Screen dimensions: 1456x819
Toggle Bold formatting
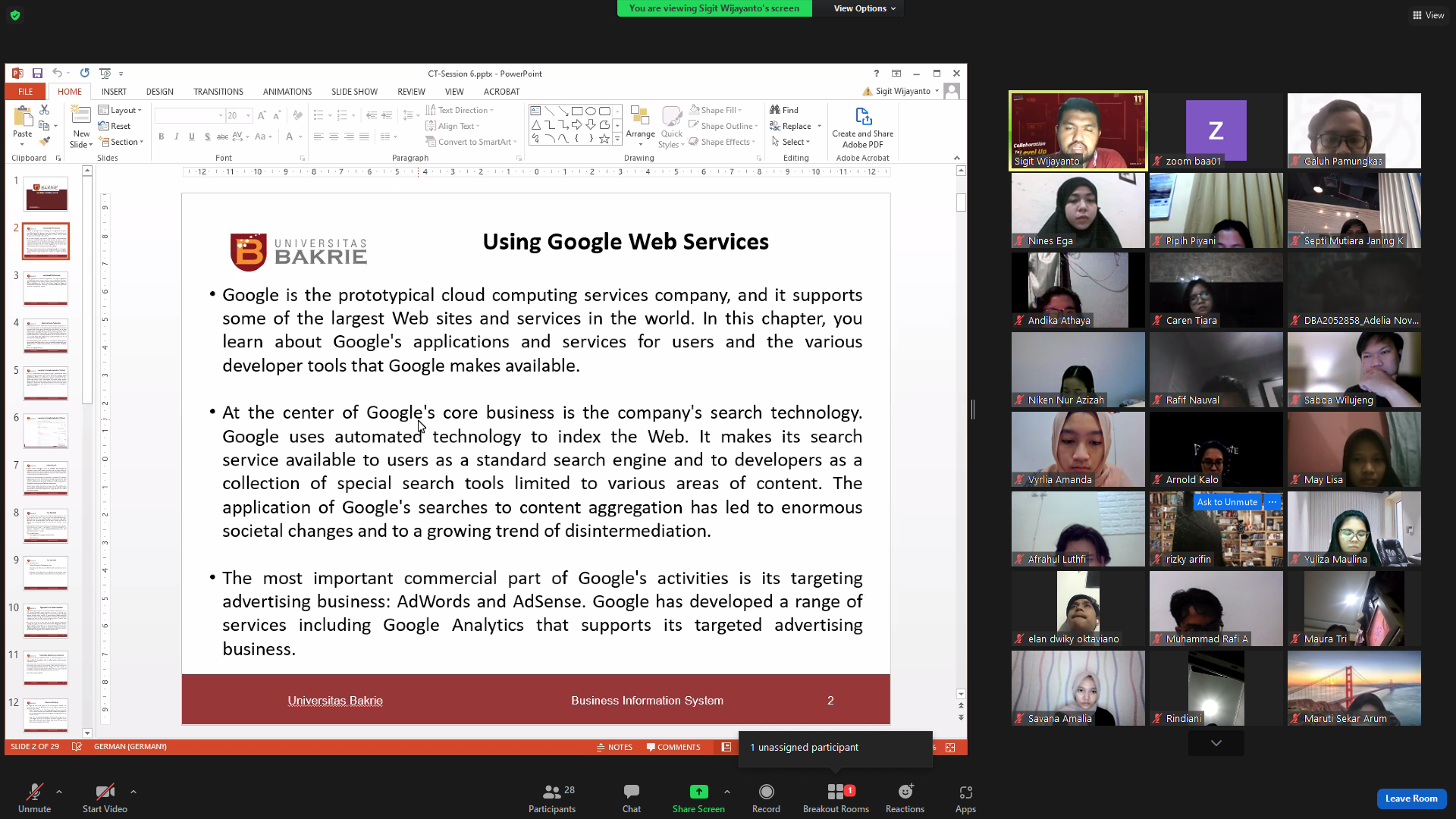[162, 136]
